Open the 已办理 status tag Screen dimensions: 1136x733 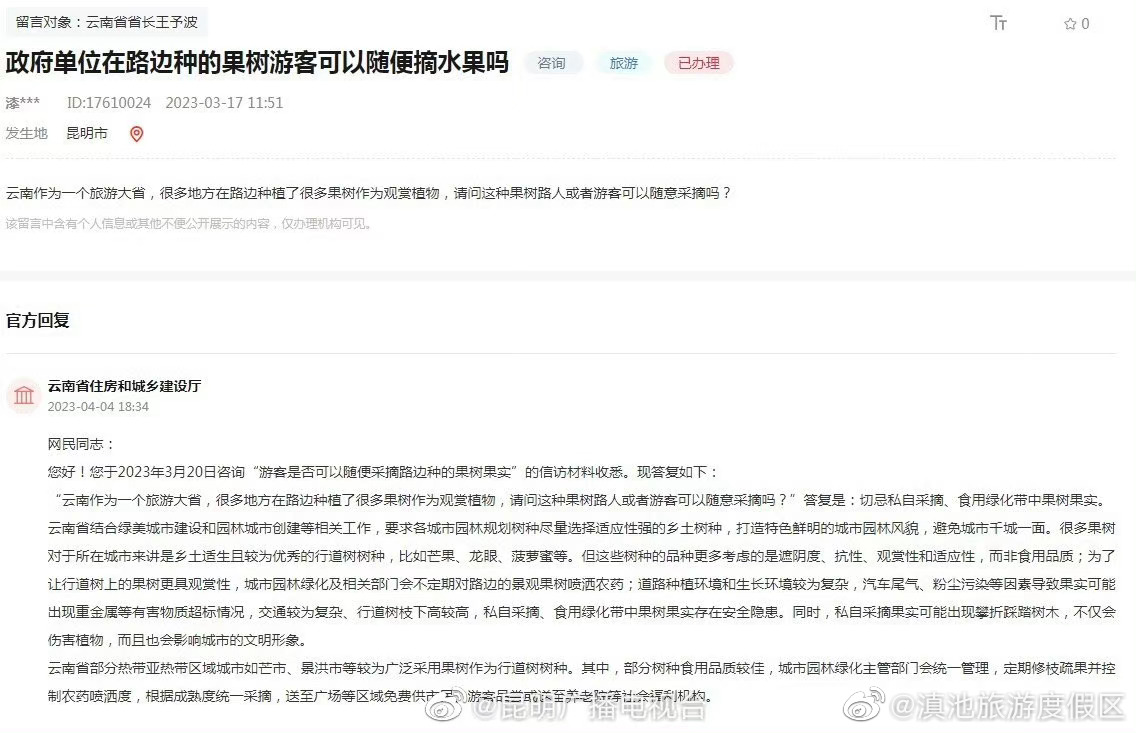pyautogui.click(x=698, y=63)
